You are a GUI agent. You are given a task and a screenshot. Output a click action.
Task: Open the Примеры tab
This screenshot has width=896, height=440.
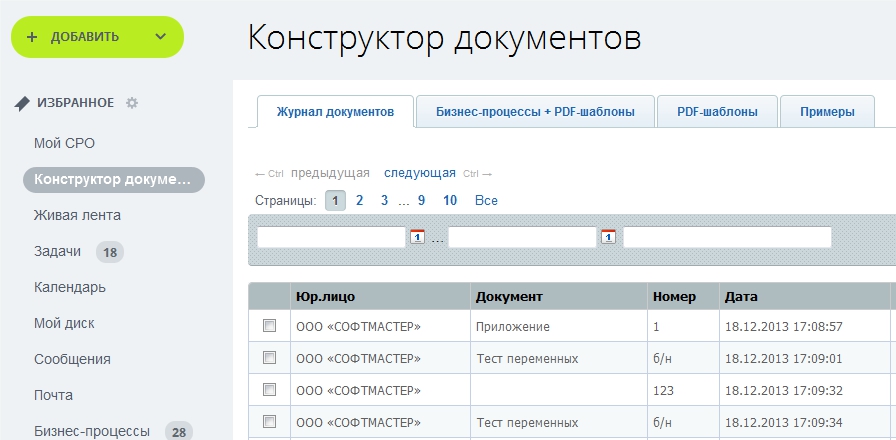(827, 112)
